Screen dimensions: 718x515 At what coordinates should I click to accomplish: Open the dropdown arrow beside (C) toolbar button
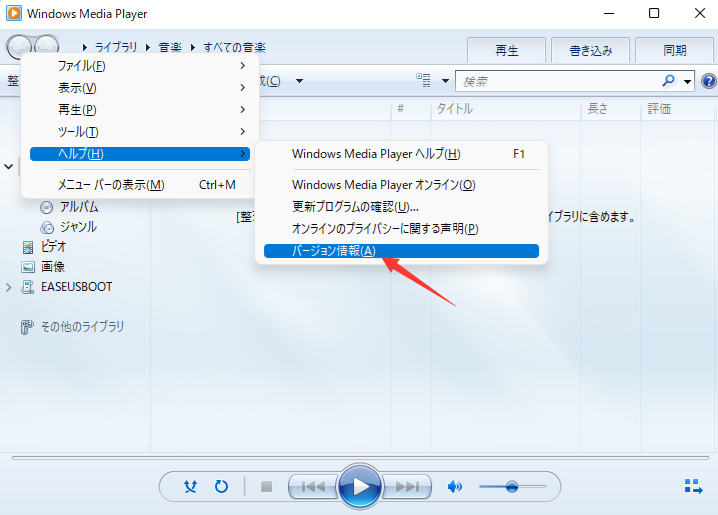pyautogui.click(x=299, y=81)
